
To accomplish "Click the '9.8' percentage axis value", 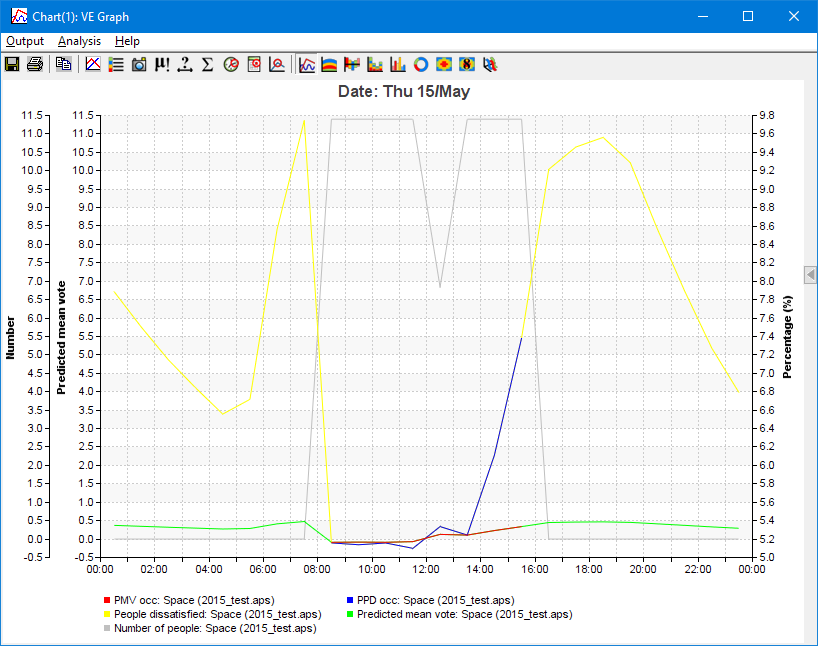I will tap(766, 115).
